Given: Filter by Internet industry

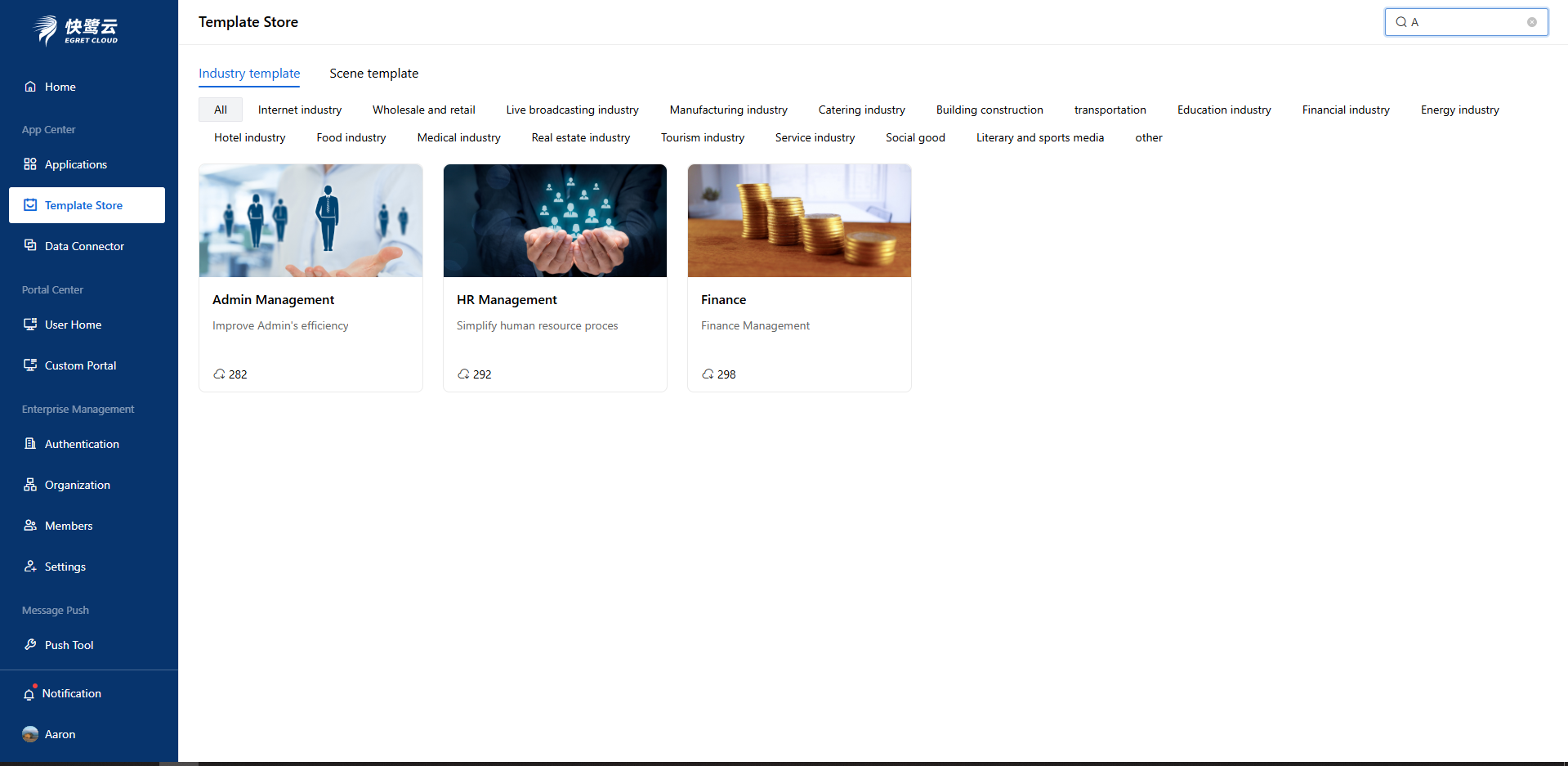Looking at the screenshot, I should [300, 110].
